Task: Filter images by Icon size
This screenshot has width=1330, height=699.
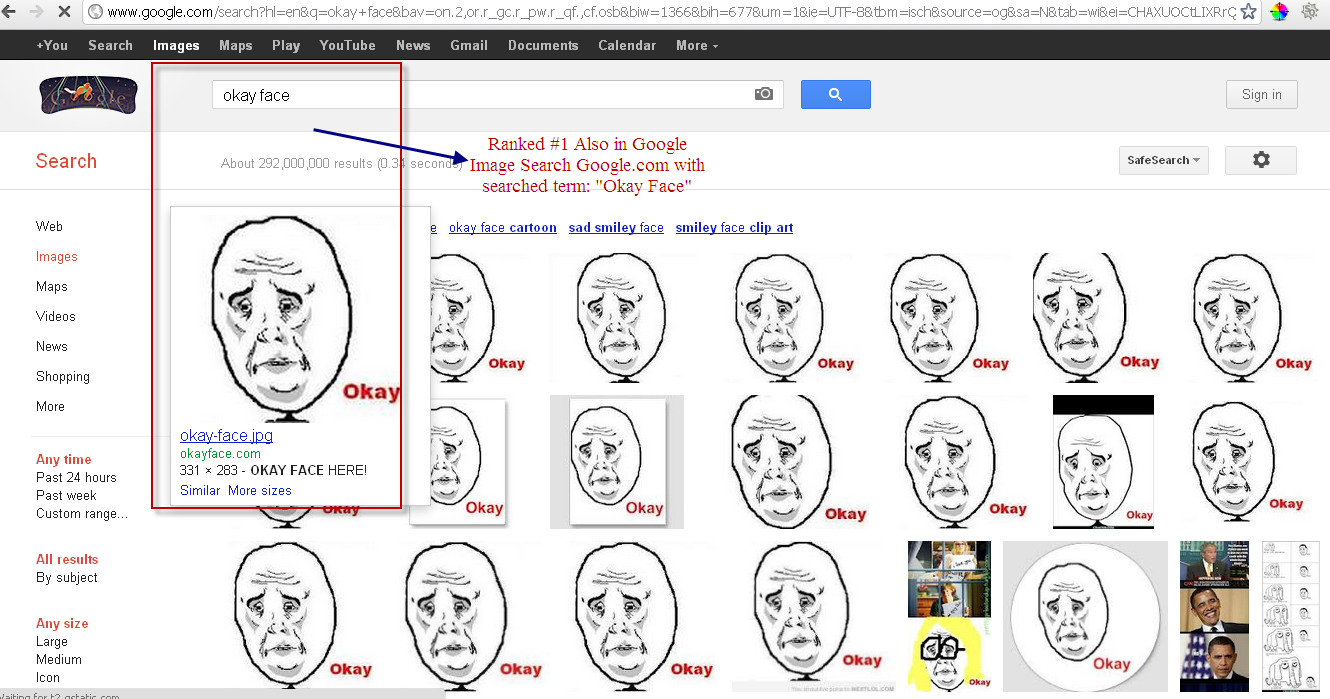Action: [x=48, y=677]
